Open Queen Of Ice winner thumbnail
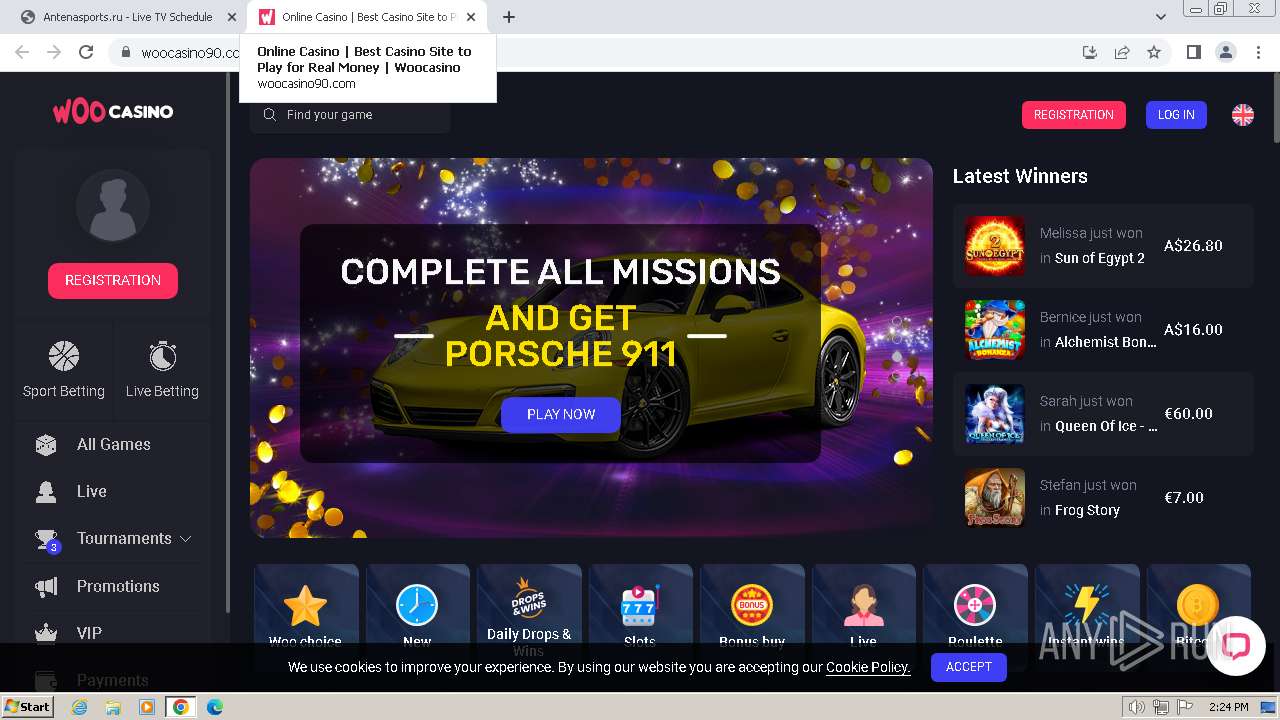Viewport: 1280px width, 720px height. click(x=995, y=414)
